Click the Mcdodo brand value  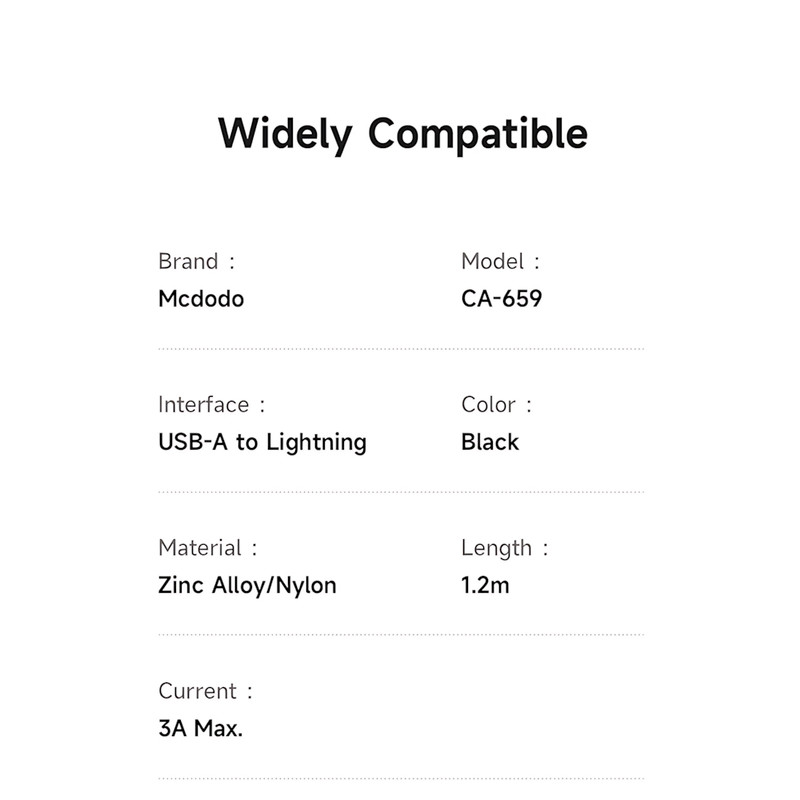click(x=201, y=299)
